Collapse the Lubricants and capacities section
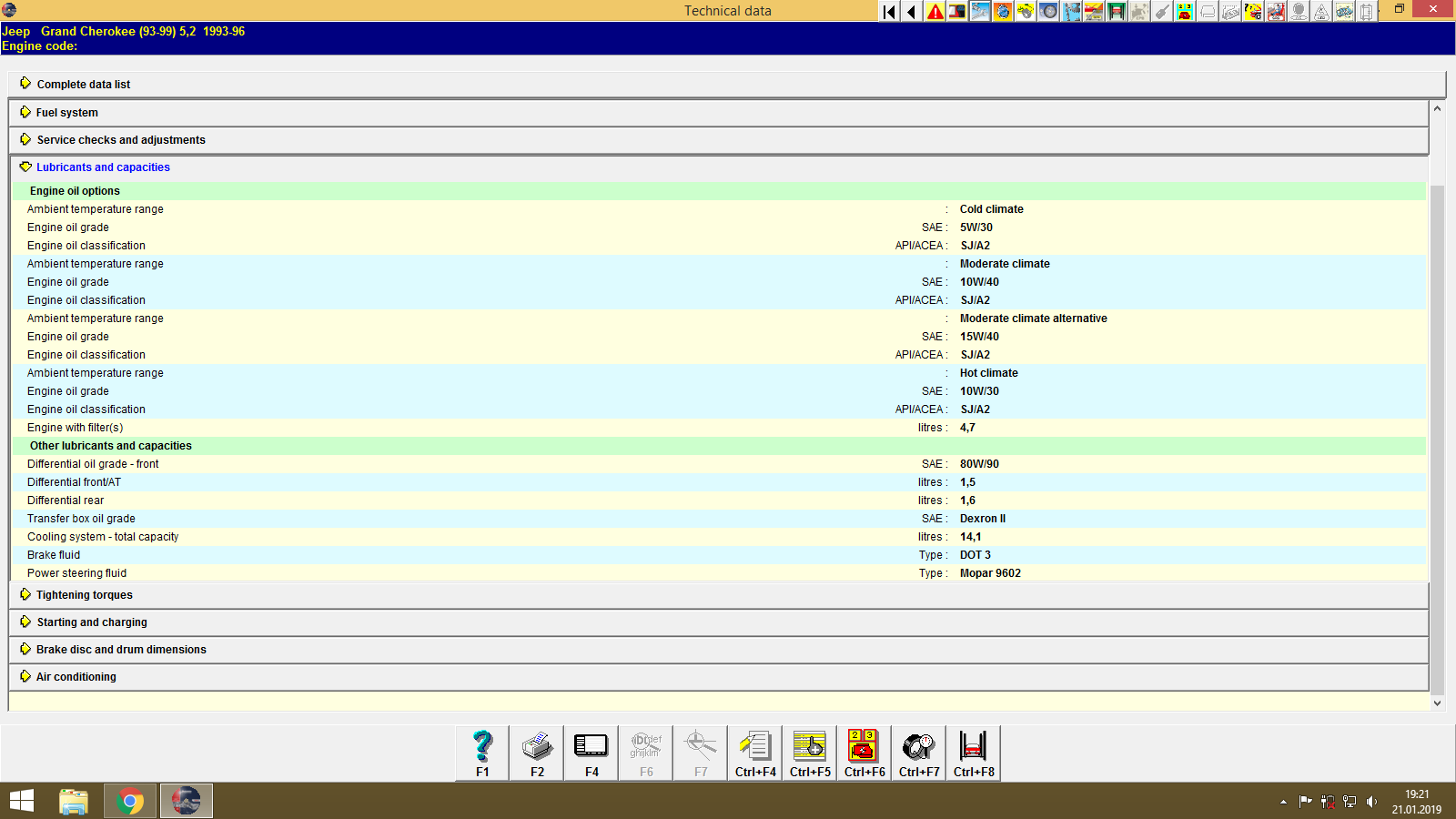Screen dimensions: 1456x819 click(102, 167)
